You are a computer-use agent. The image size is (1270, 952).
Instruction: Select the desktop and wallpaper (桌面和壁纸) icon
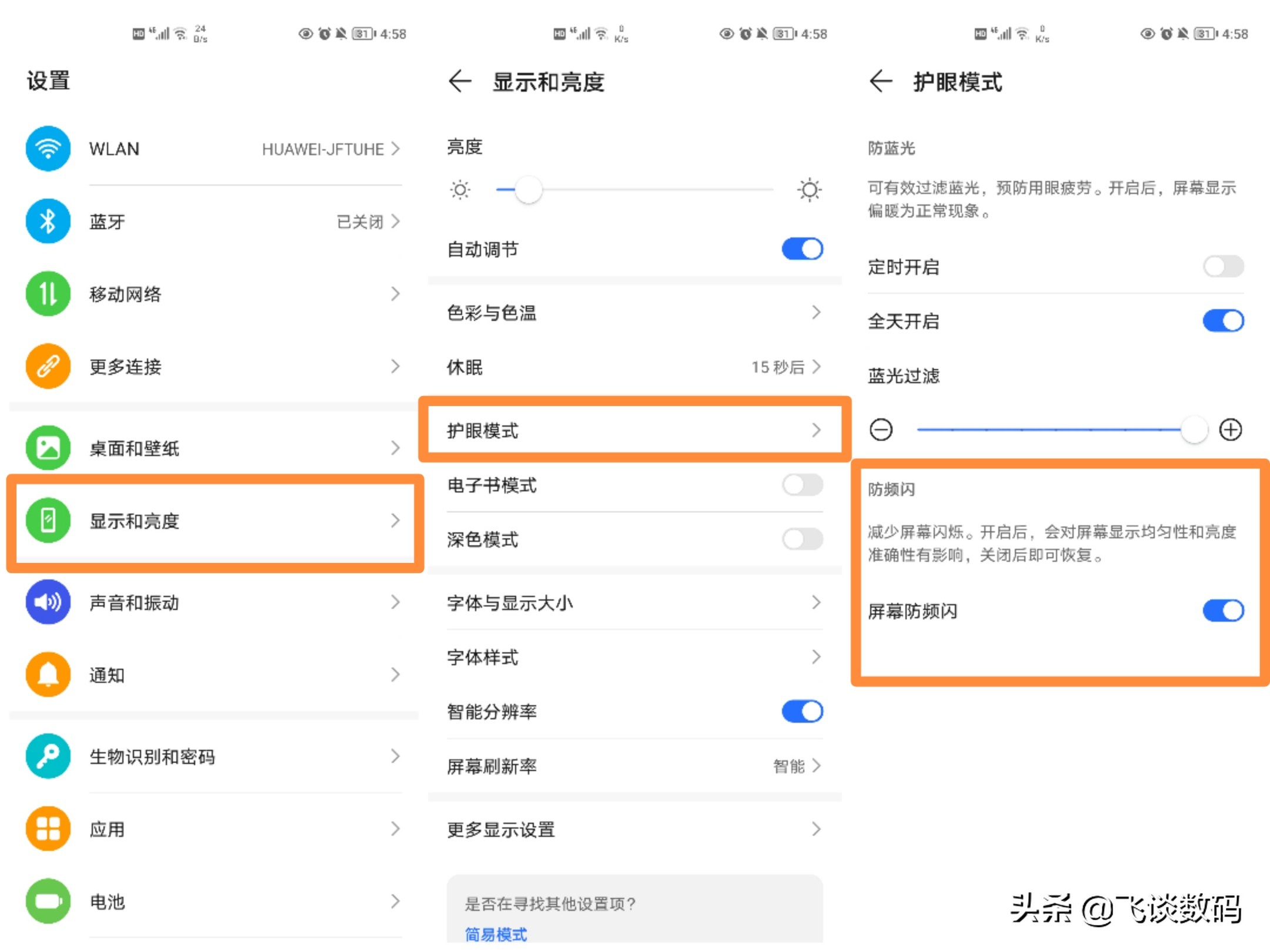pos(47,448)
